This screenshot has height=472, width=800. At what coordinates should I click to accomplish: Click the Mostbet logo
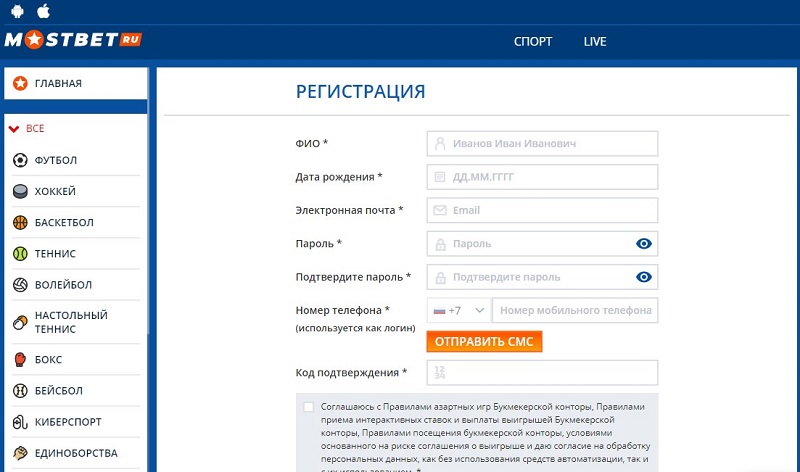pos(72,42)
